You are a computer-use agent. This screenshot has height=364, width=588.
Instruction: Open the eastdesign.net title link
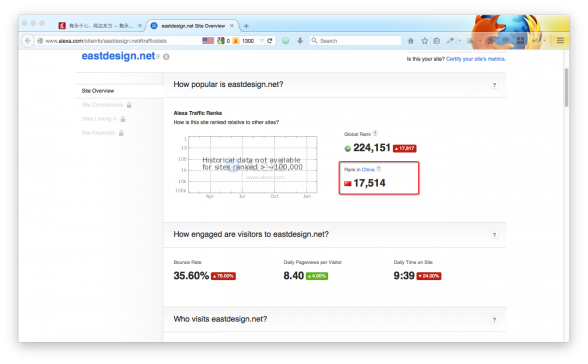118,56
